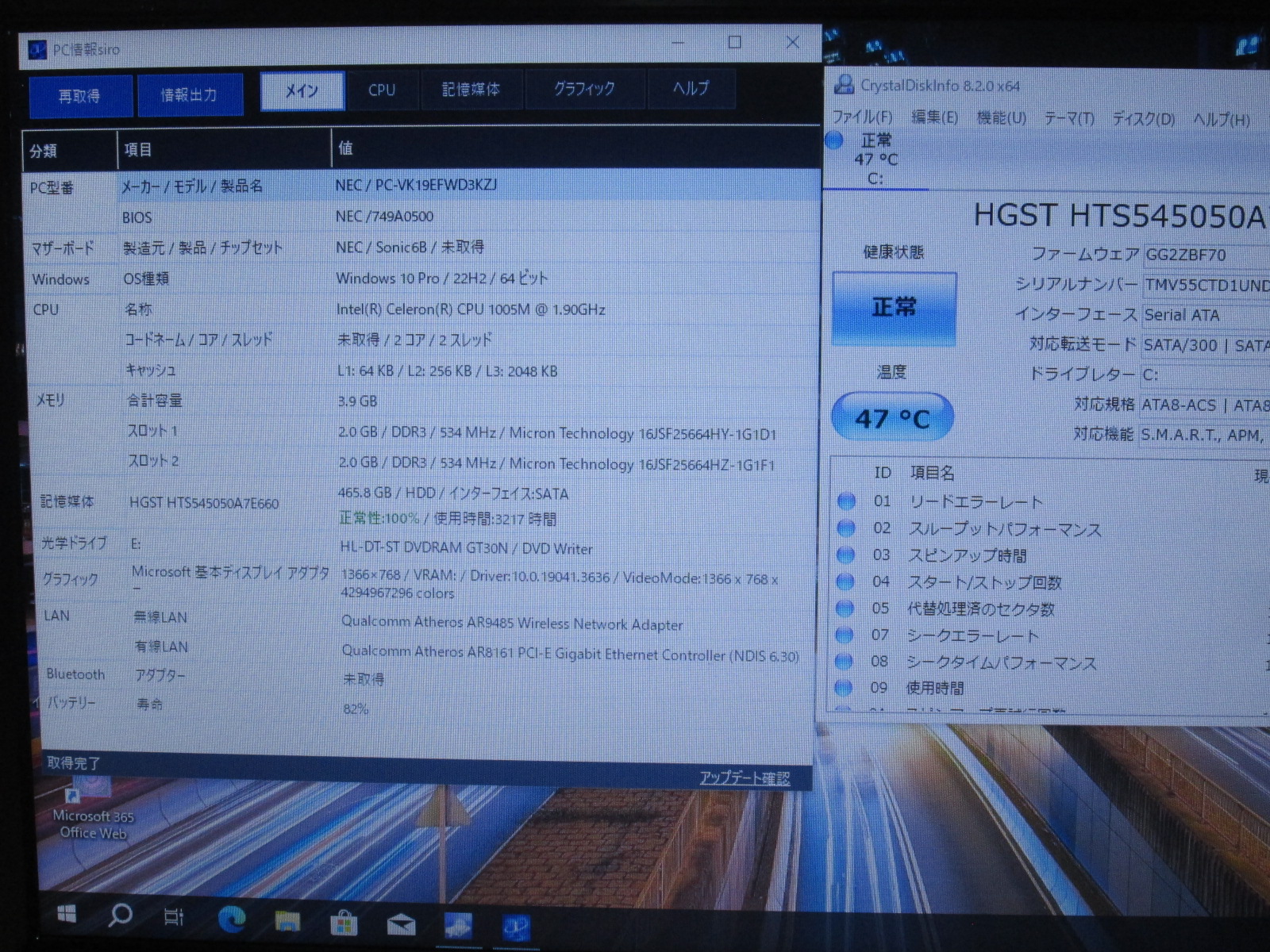Open ディスク(D) menu in CrystalDiskInfo
The image size is (1270, 952).
coord(1143,119)
